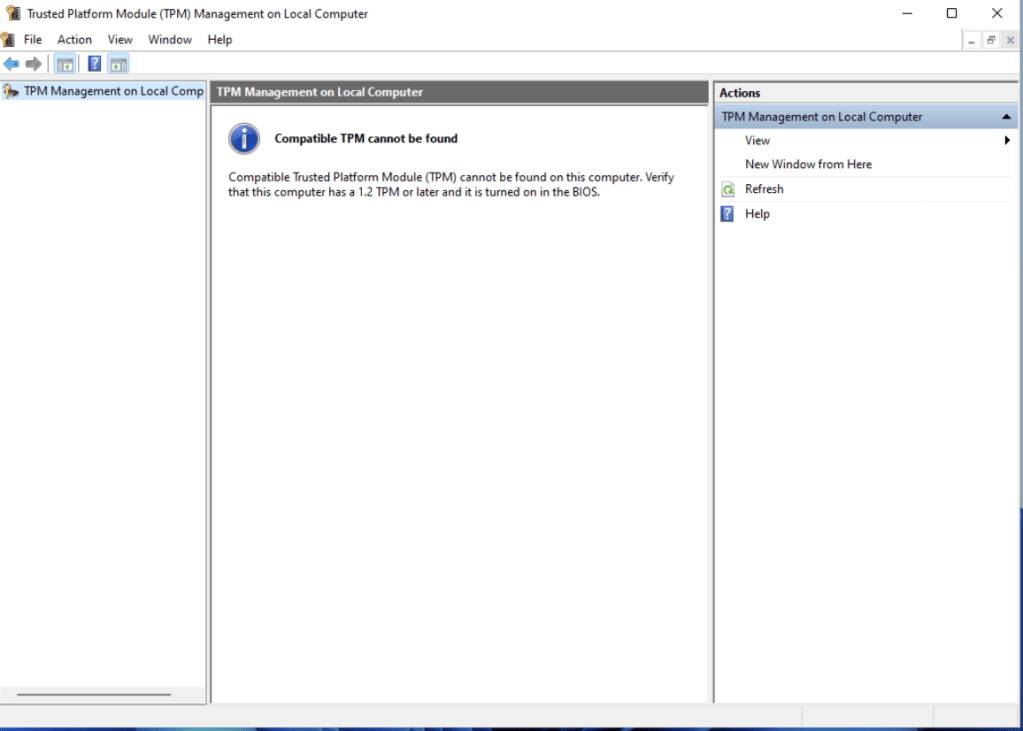Click the forward navigation arrow
This screenshot has width=1023, height=731.
33,63
